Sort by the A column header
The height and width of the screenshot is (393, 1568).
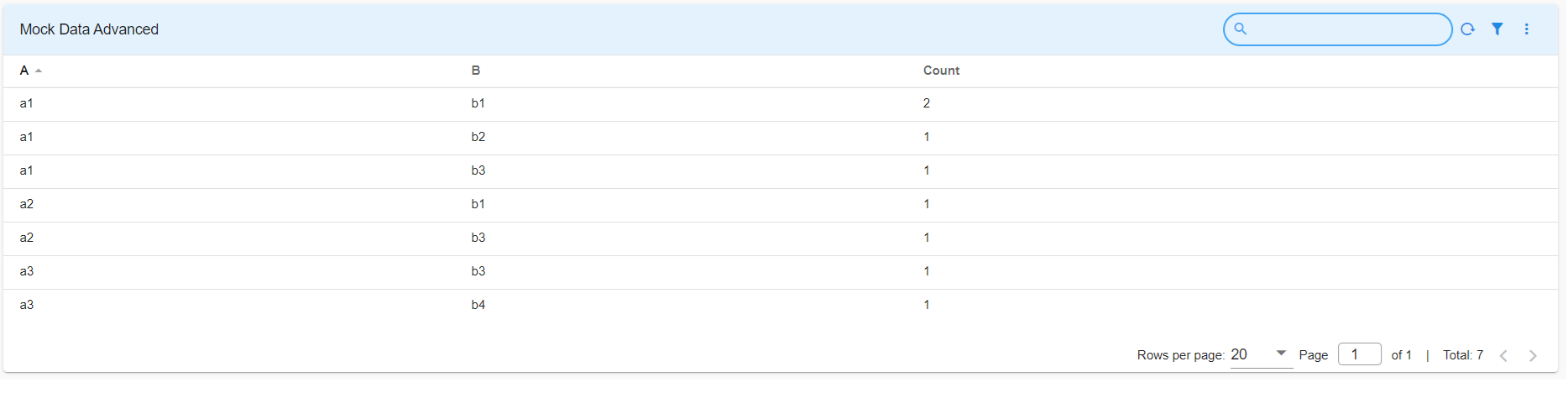coord(24,71)
